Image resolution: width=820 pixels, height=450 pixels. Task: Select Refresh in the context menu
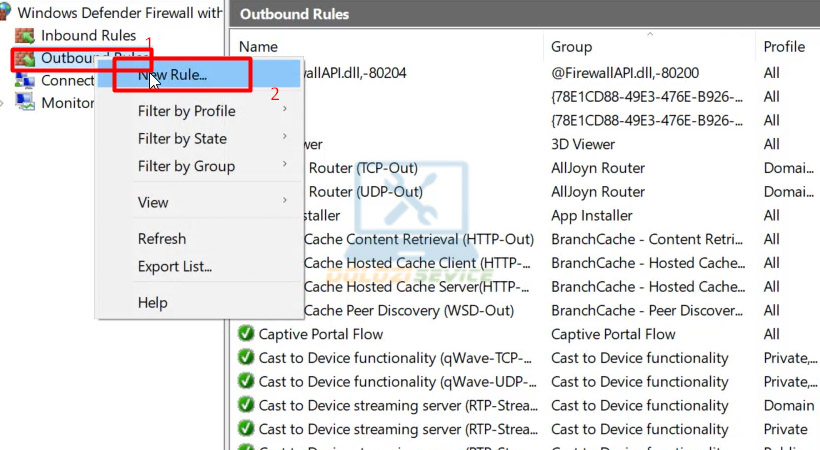tap(162, 239)
